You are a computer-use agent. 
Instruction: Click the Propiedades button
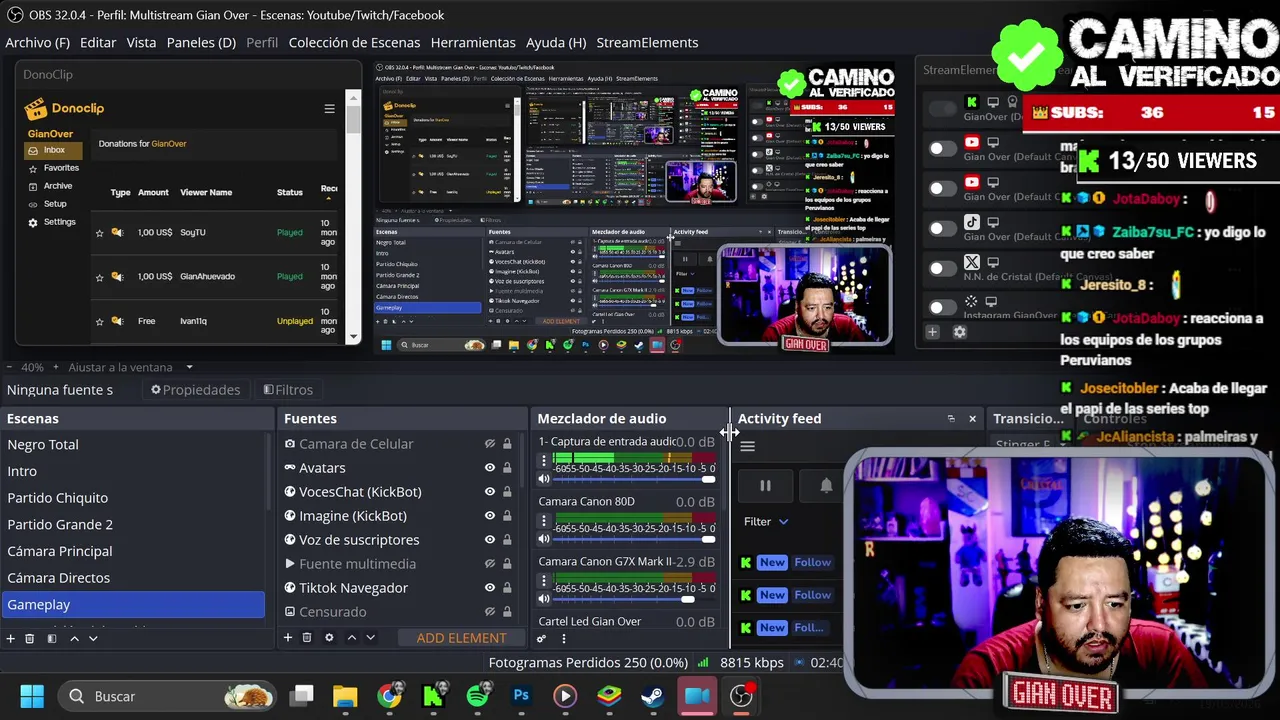click(x=195, y=390)
